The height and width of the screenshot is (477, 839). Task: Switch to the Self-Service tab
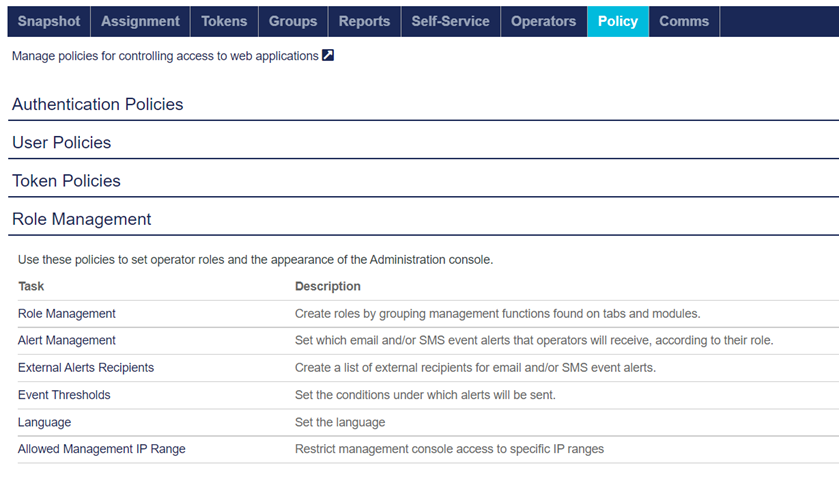[450, 21]
